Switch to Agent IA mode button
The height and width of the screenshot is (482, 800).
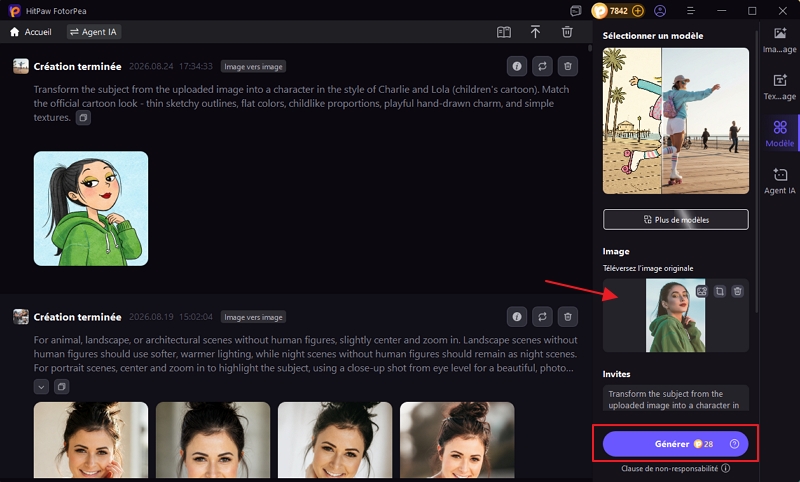[x=93, y=32]
